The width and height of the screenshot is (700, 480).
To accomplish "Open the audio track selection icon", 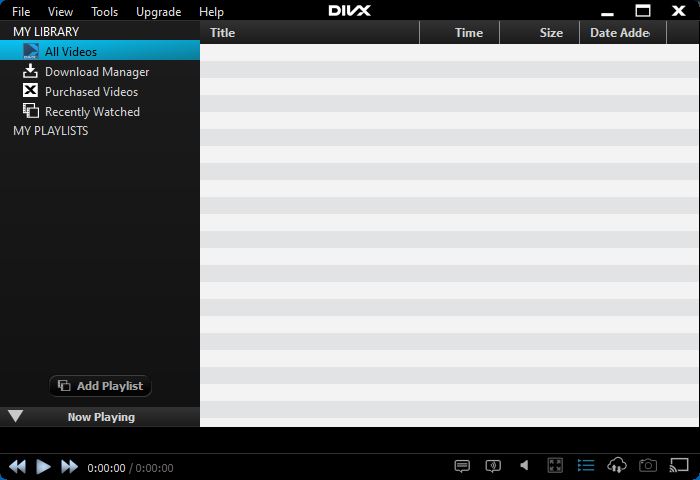I will tap(493, 466).
